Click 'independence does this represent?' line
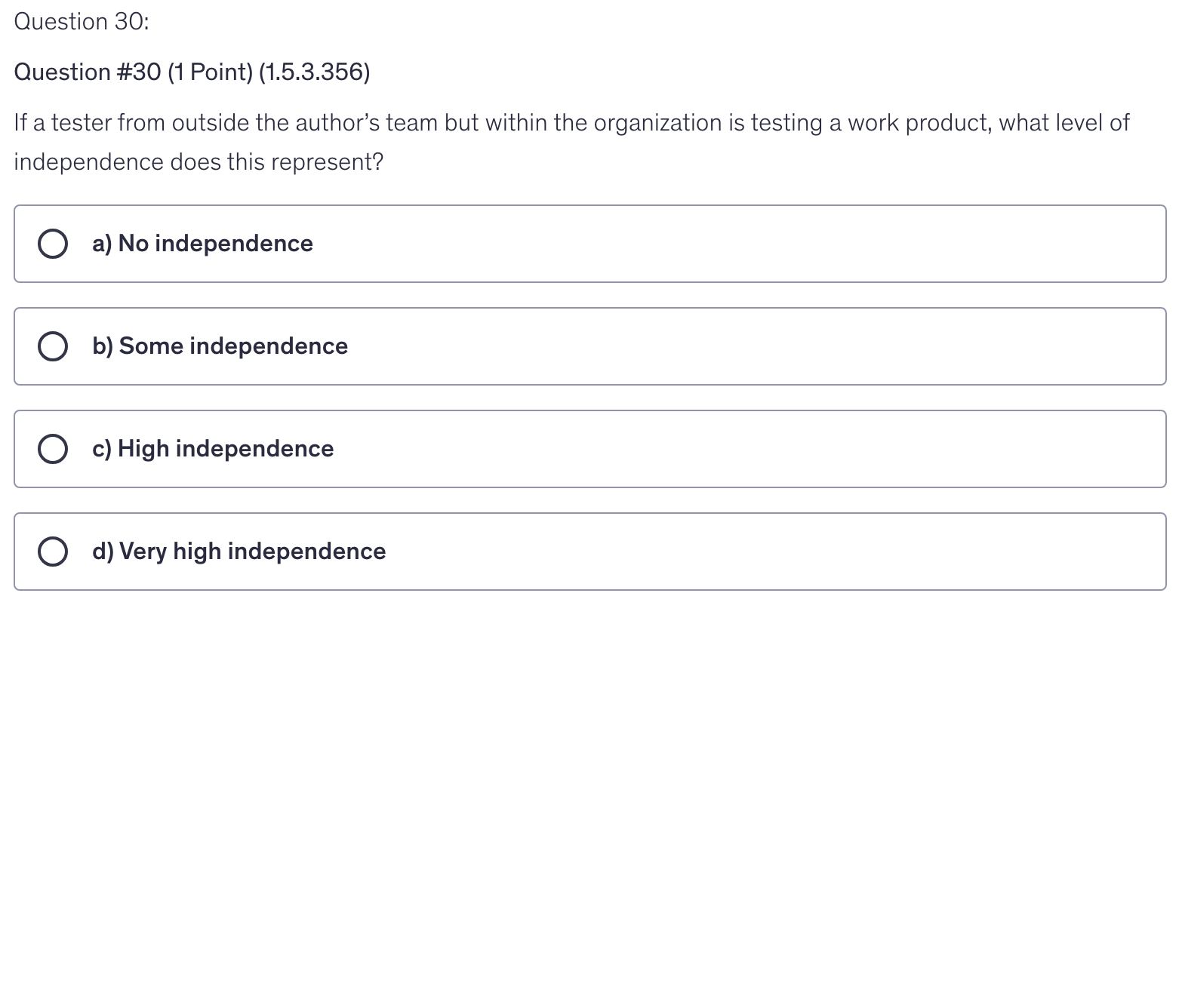 (x=199, y=162)
